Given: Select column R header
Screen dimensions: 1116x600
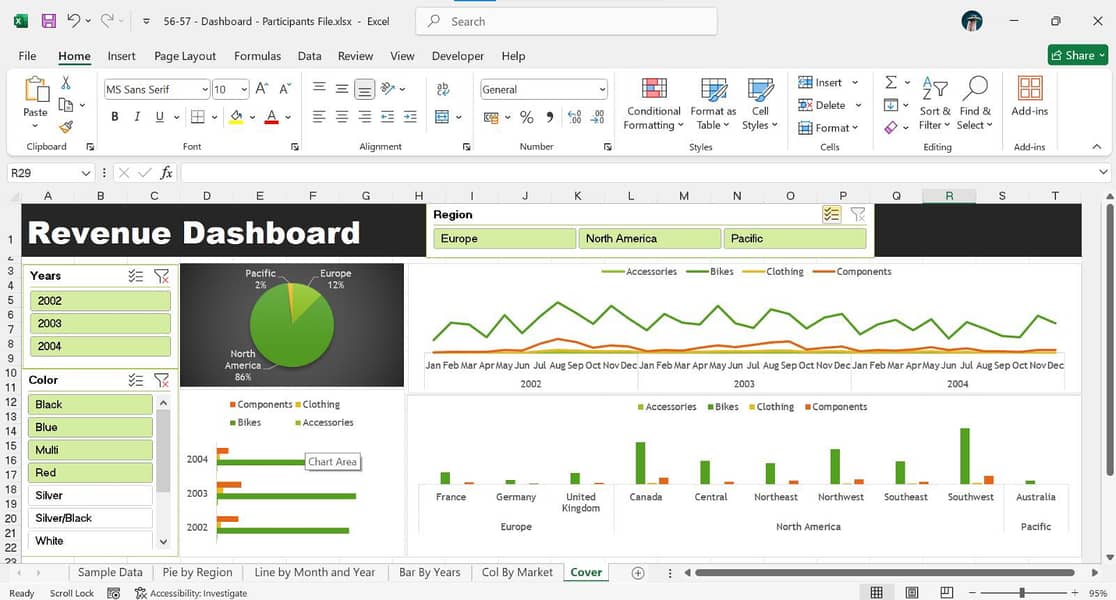Looking at the screenshot, I should coord(949,195).
